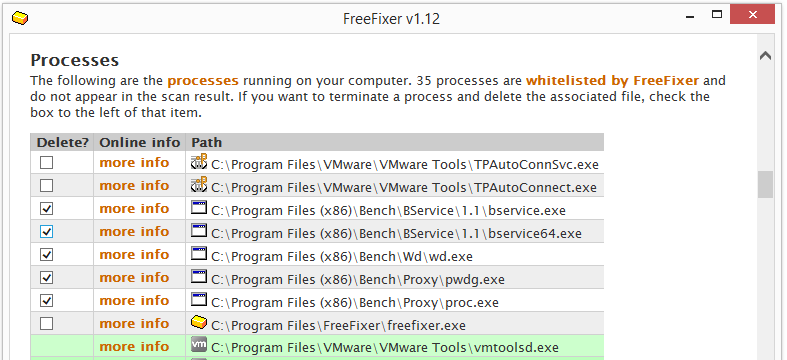This screenshot has height=360, width=787.
Task: Click the FreeFixer logo in title bar
Action: coord(20,19)
